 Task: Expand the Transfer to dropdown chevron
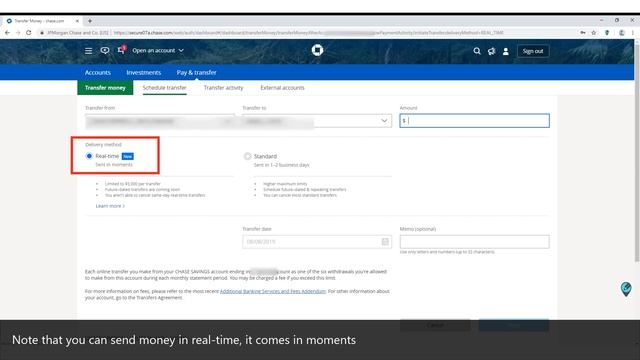coord(384,121)
